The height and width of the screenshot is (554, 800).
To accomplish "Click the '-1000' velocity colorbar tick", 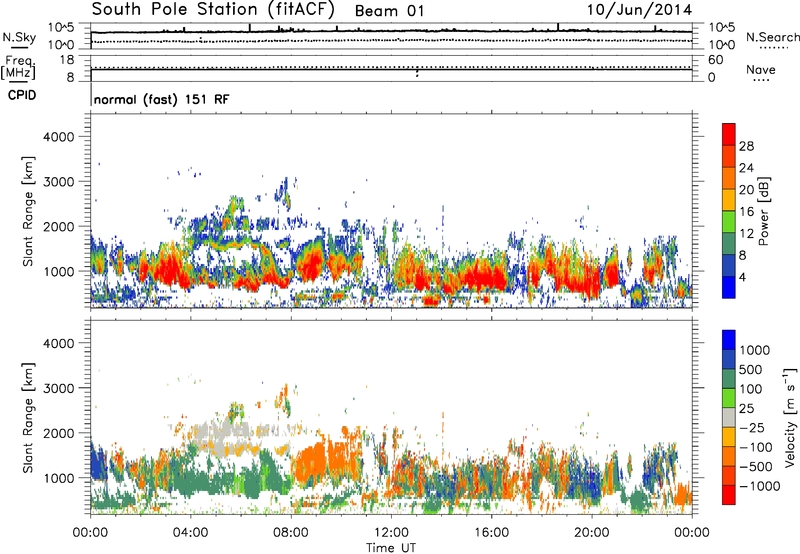I will 760,486.
